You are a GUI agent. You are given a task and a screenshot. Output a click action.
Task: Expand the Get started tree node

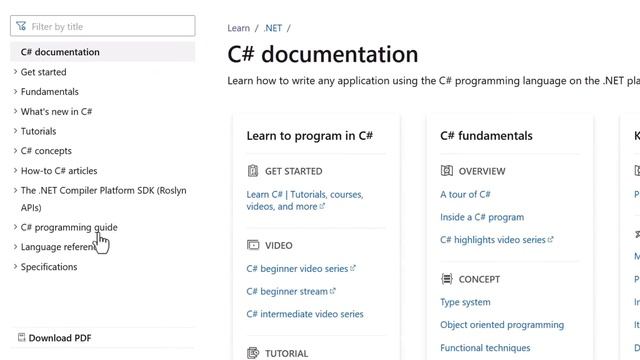coord(15,71)
